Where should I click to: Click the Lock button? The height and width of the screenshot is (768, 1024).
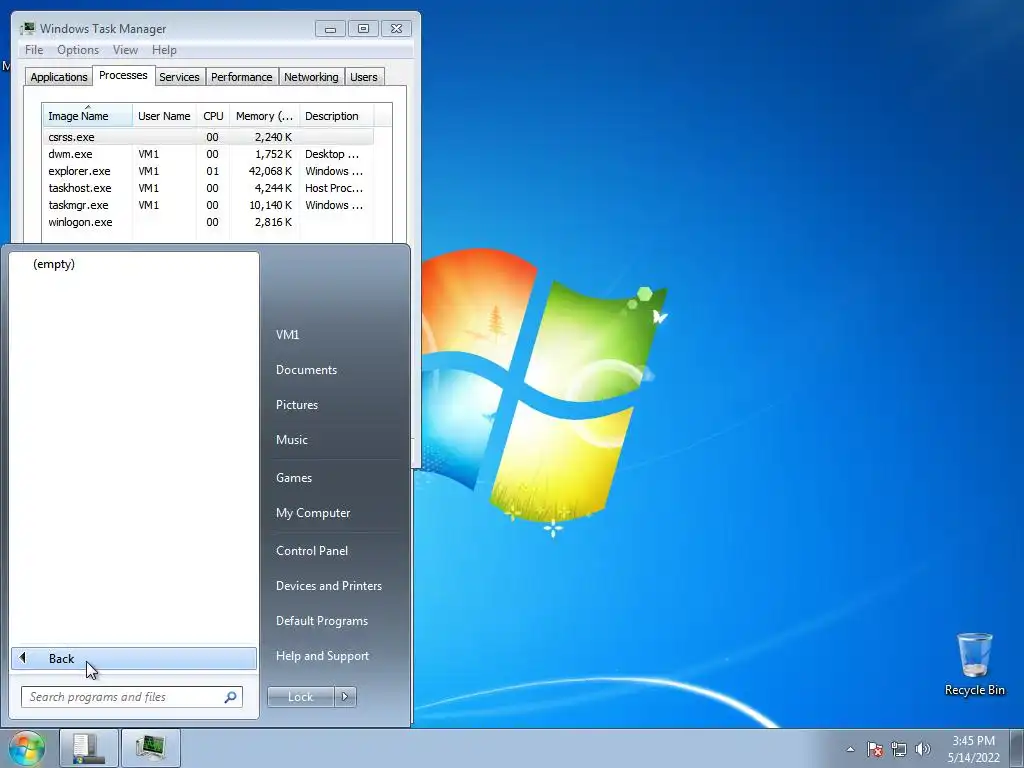pos(300,697)
